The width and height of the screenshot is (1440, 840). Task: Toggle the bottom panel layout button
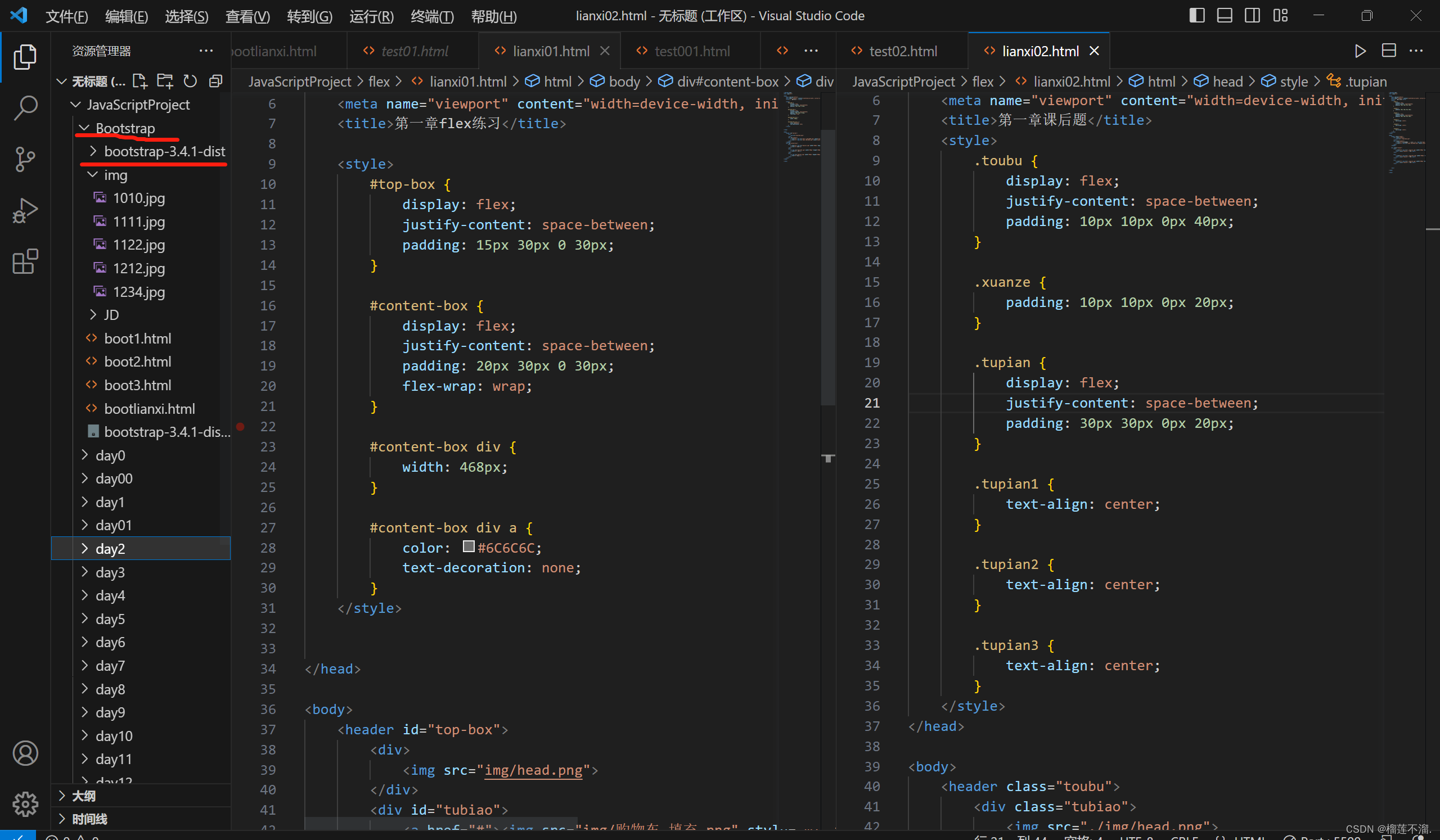coord(1224,15)
